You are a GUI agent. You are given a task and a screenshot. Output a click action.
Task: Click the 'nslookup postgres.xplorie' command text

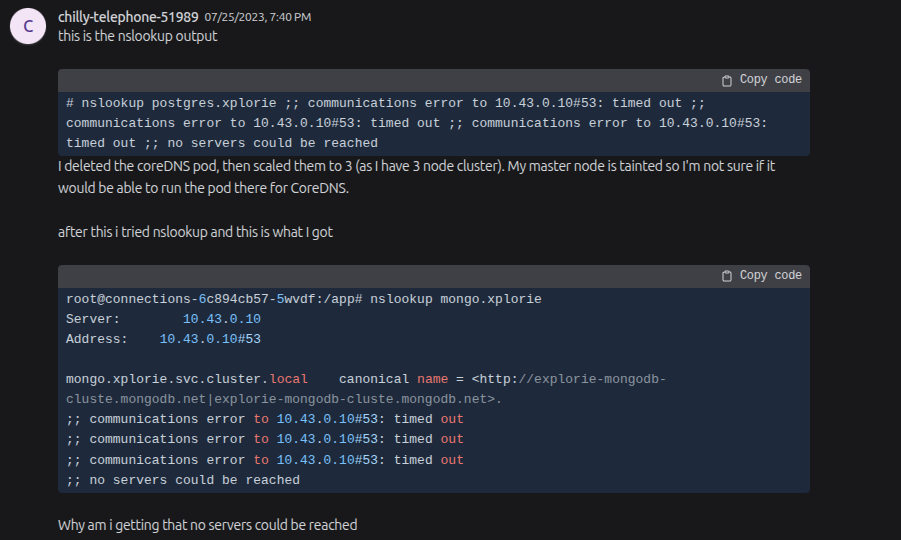click(x=179, y=103)
